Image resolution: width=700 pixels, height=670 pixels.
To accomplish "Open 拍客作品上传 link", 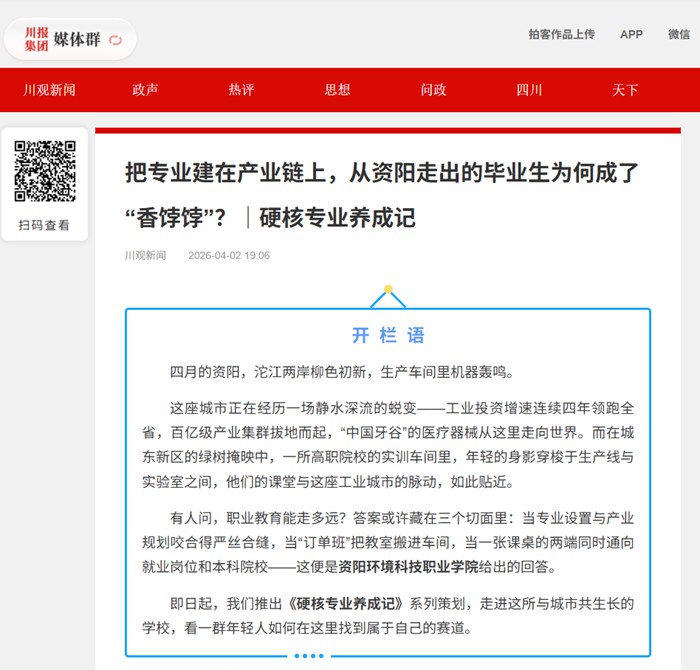I will [562, 34].
